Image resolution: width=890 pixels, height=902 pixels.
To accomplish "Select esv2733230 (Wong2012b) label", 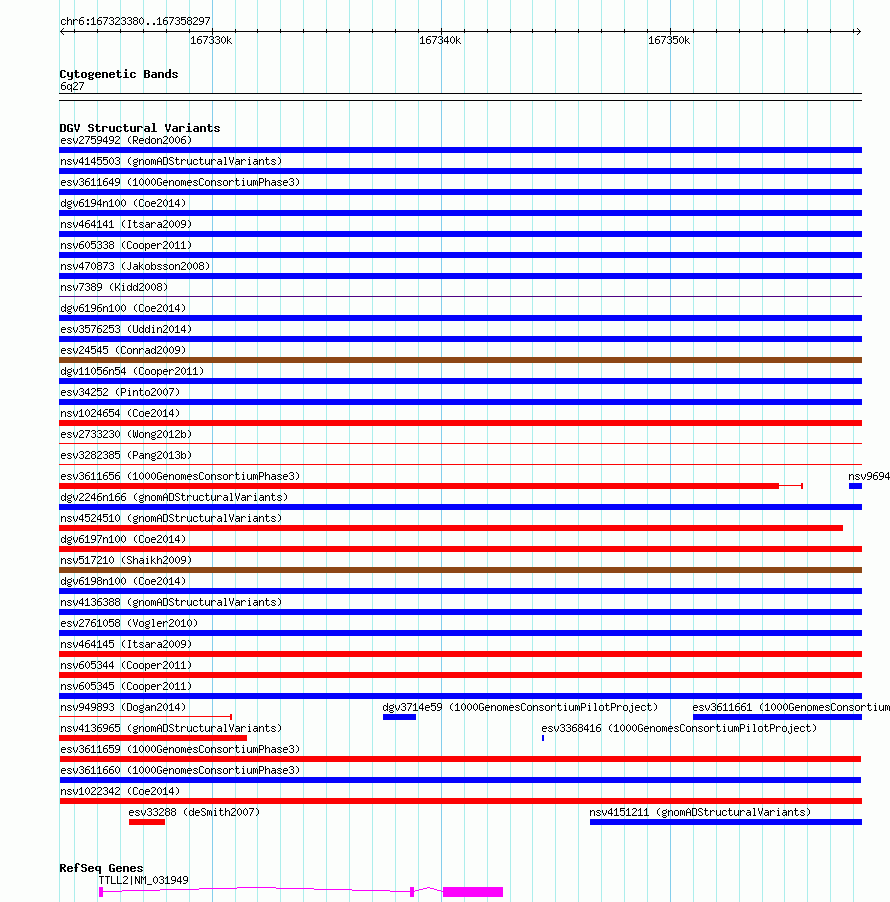I will 126,434.
